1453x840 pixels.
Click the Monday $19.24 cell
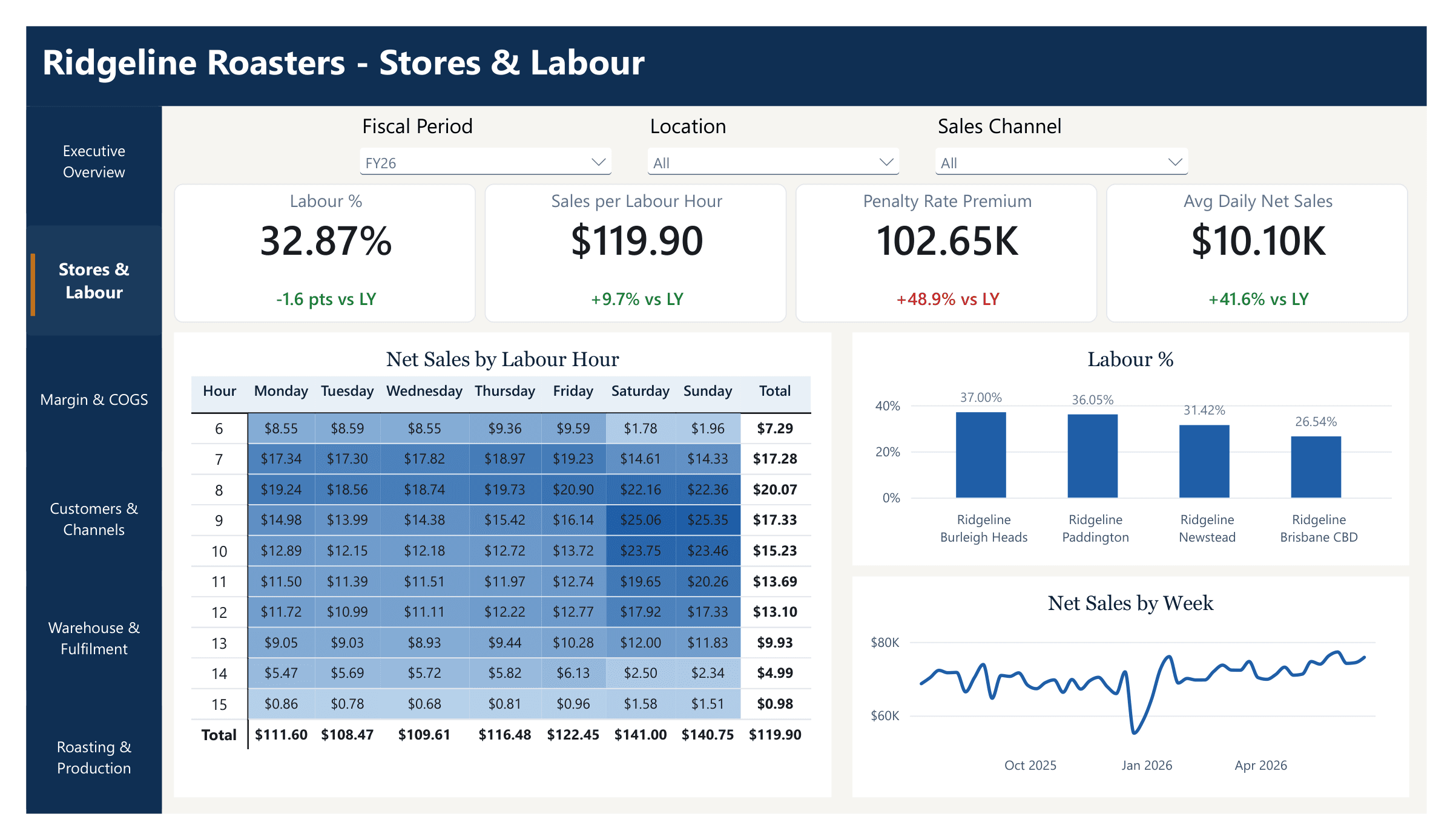(x=281, y=490)
